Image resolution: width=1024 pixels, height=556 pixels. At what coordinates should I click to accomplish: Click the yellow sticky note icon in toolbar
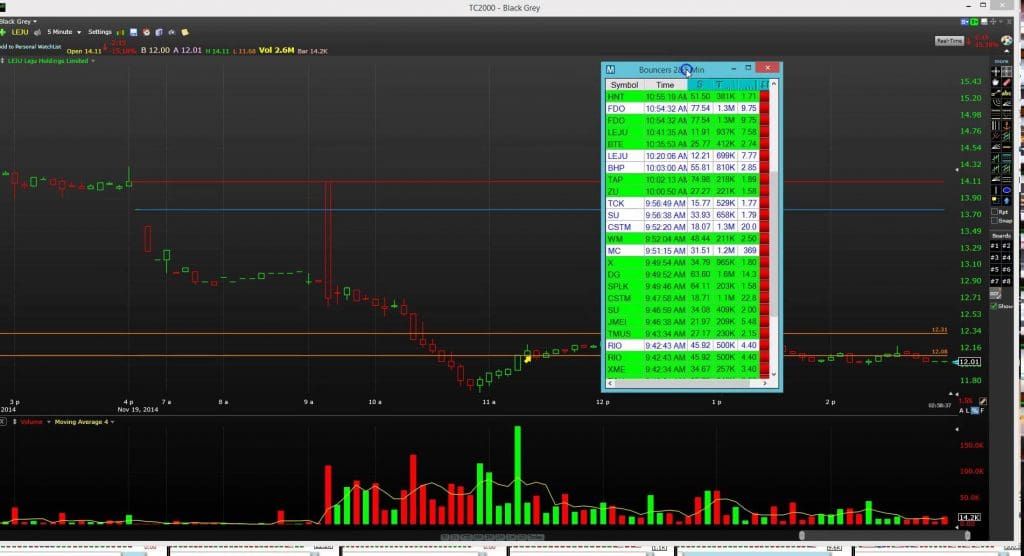[185, 32]
